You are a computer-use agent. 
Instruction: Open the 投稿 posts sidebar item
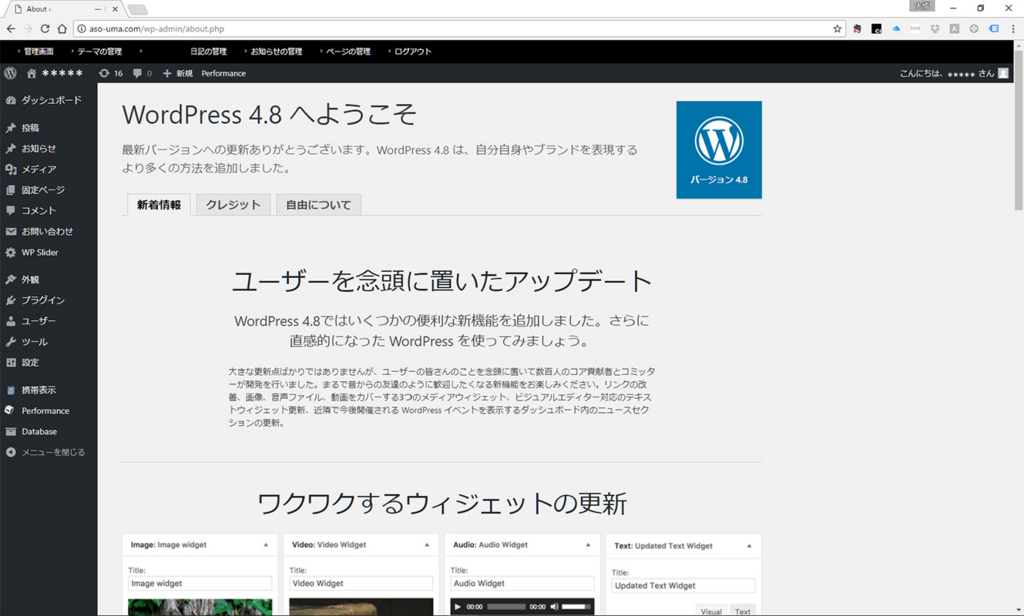point(48,128)
